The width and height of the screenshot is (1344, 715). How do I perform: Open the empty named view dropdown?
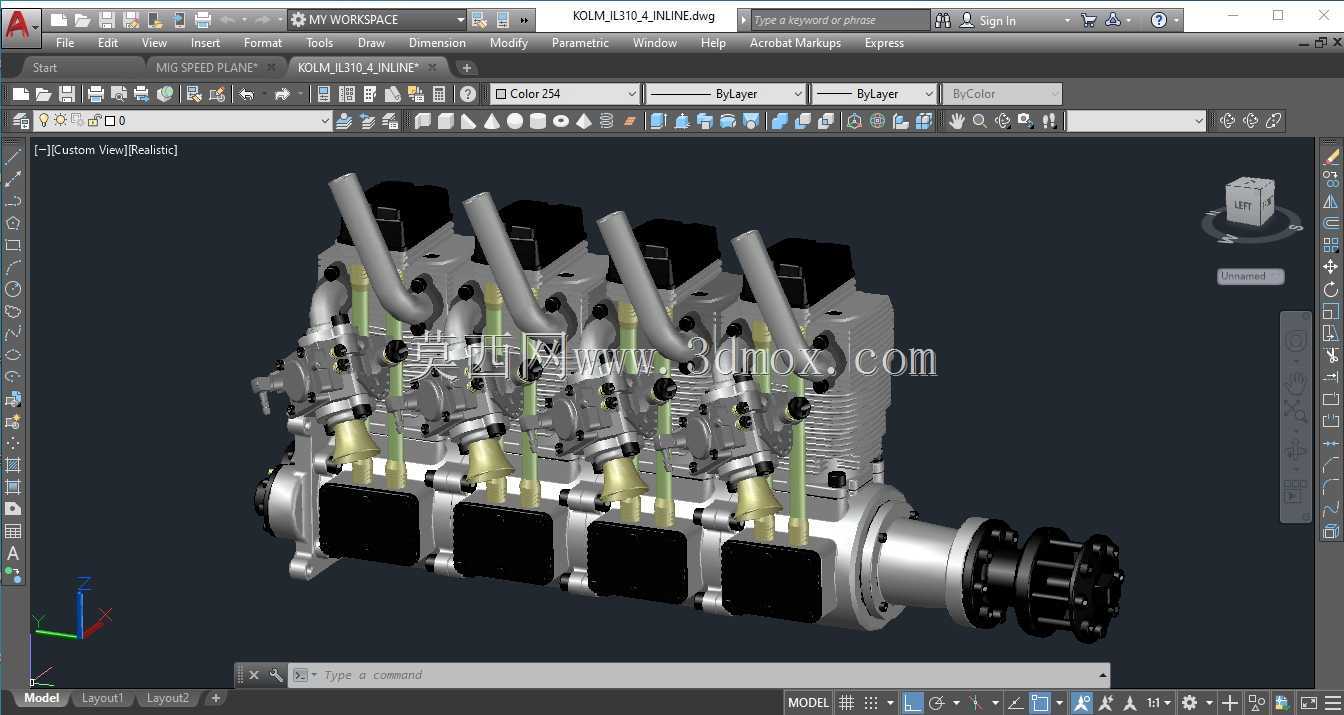1137,121
